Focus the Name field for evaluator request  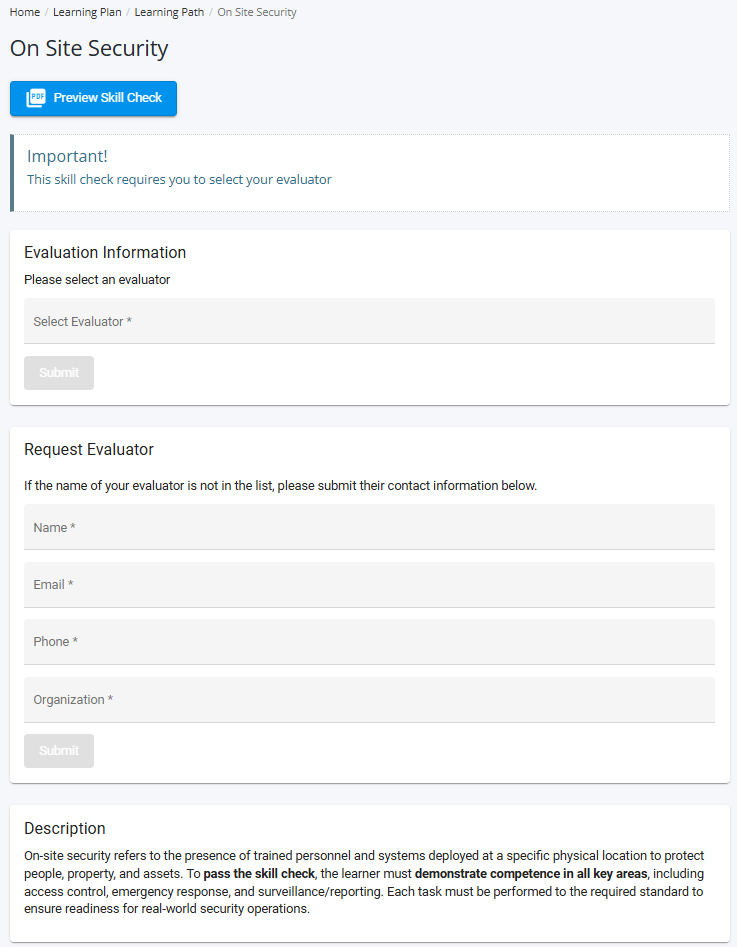[369, 527]
